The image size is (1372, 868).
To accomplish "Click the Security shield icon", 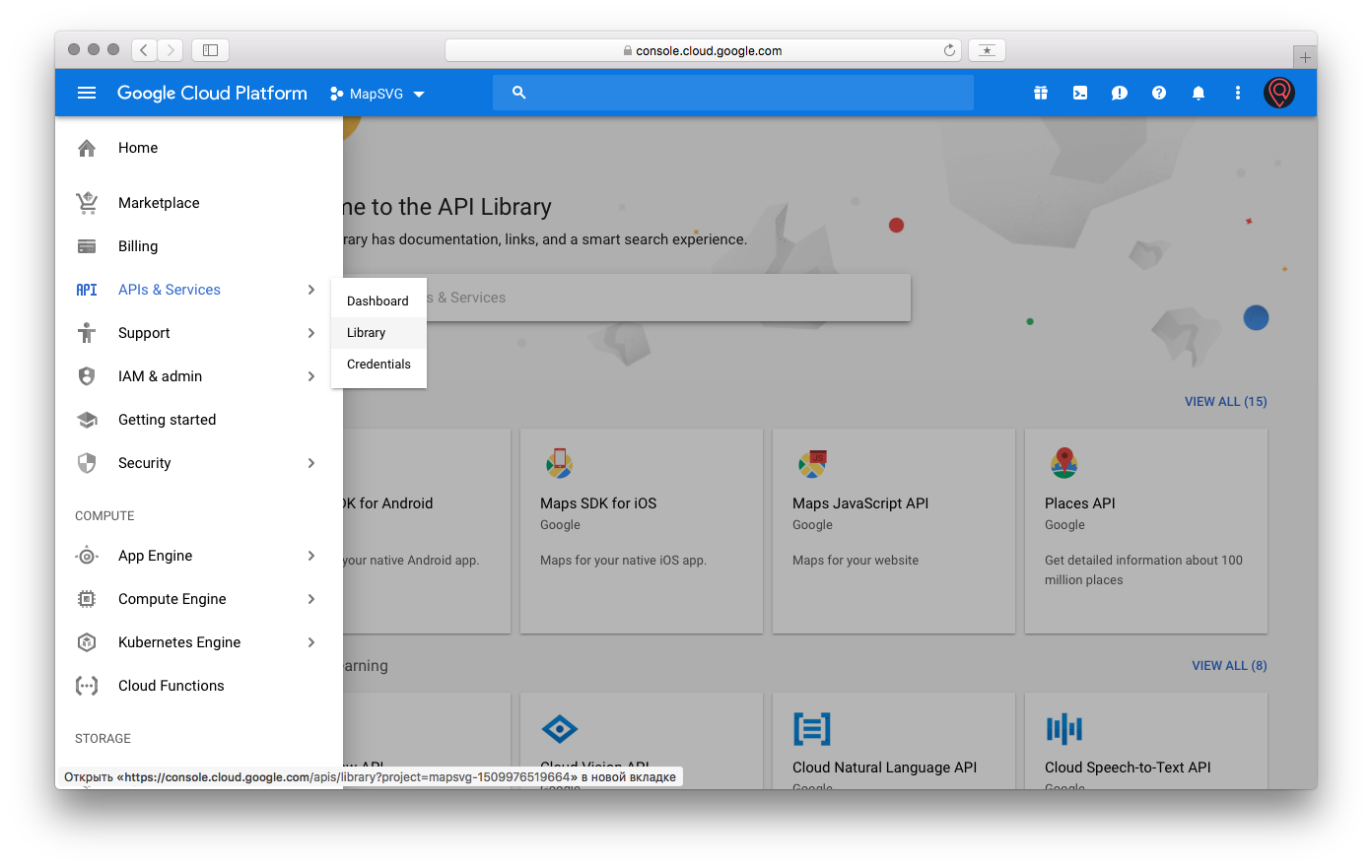I will pos(87,463).
